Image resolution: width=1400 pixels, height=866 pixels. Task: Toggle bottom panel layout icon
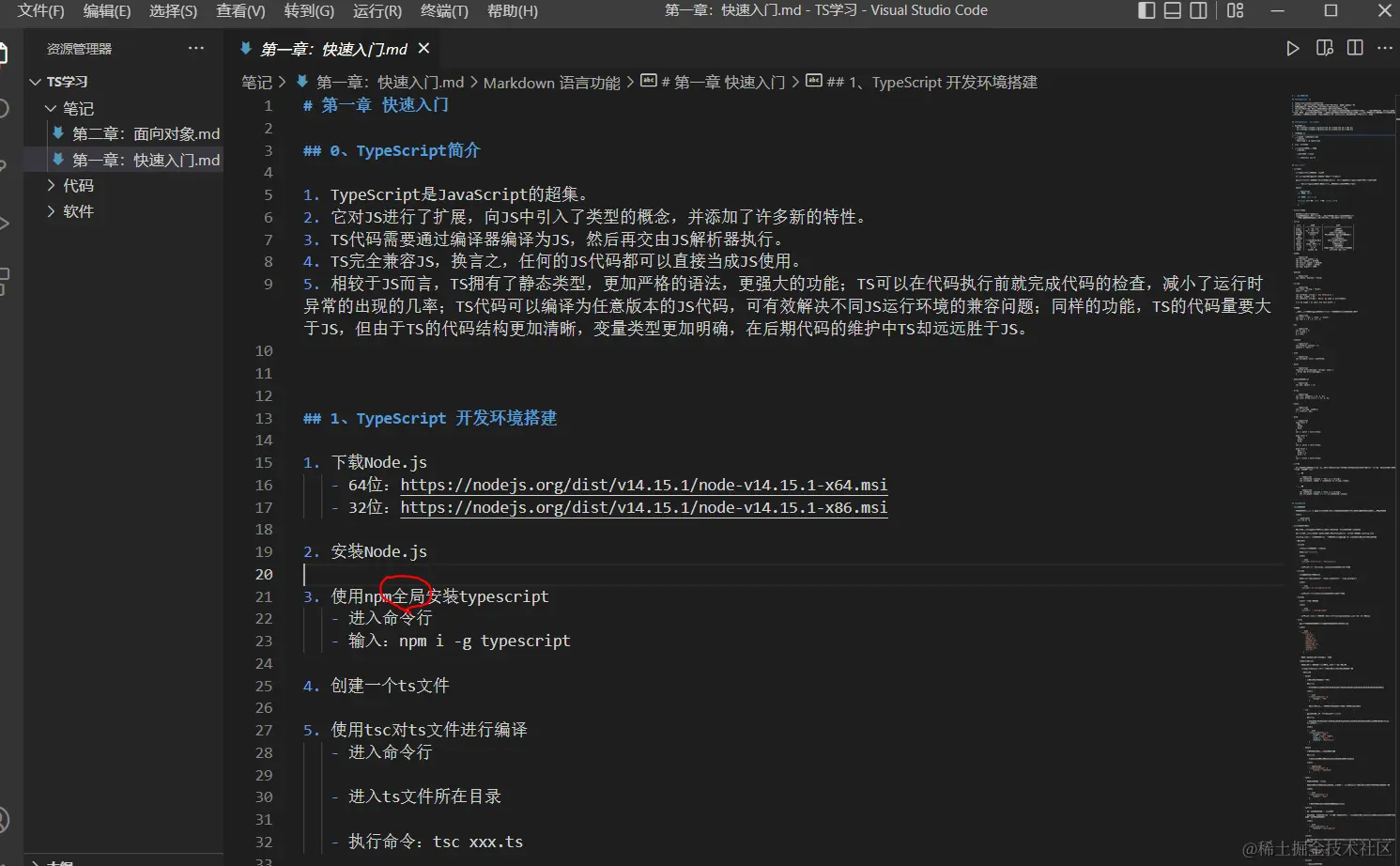tap(1173, 10)
